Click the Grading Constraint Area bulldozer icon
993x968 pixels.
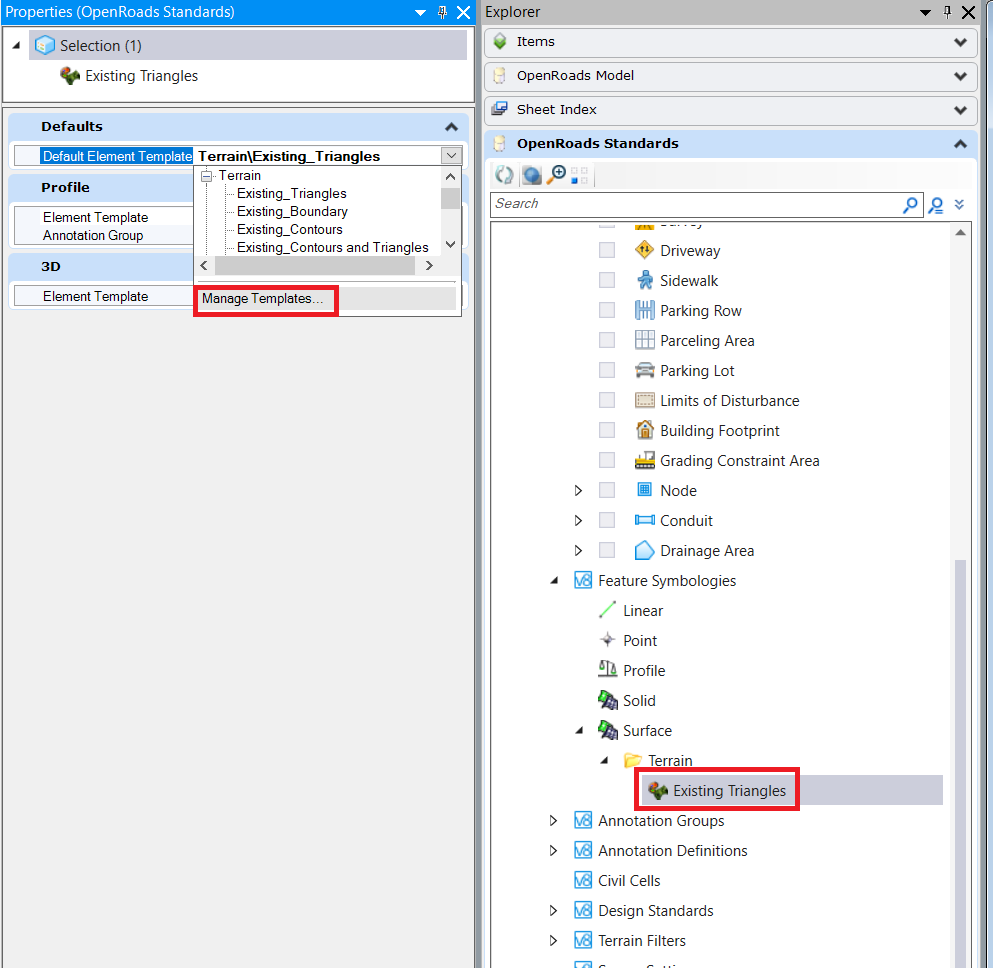(x=644, y=460)
